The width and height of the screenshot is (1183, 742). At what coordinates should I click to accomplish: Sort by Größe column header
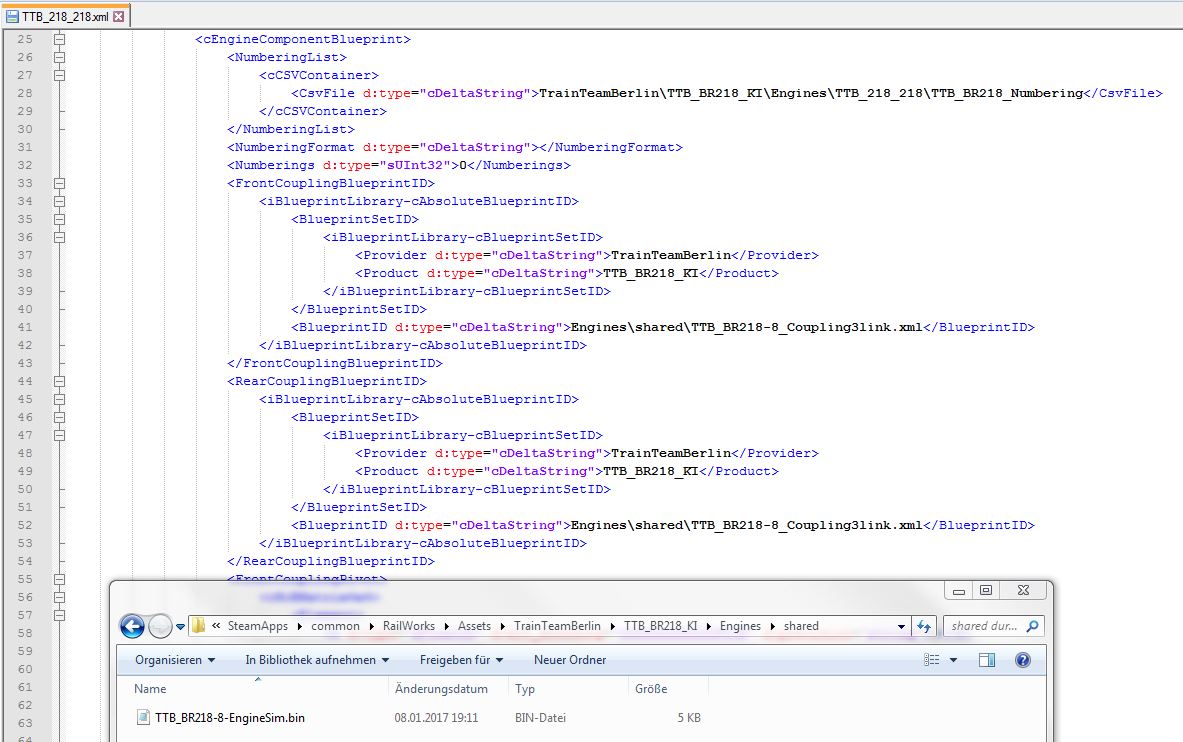(668, 688)
